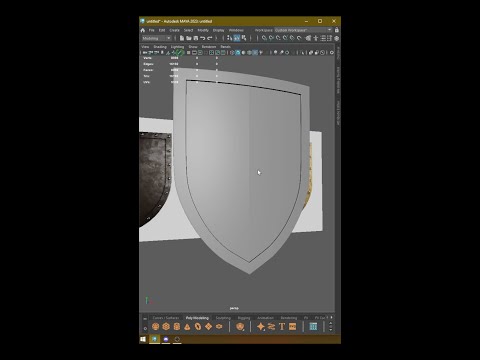Toggle Snap to Grids in the status line
This screenshot has width=480, height=360.
(264, 38)
